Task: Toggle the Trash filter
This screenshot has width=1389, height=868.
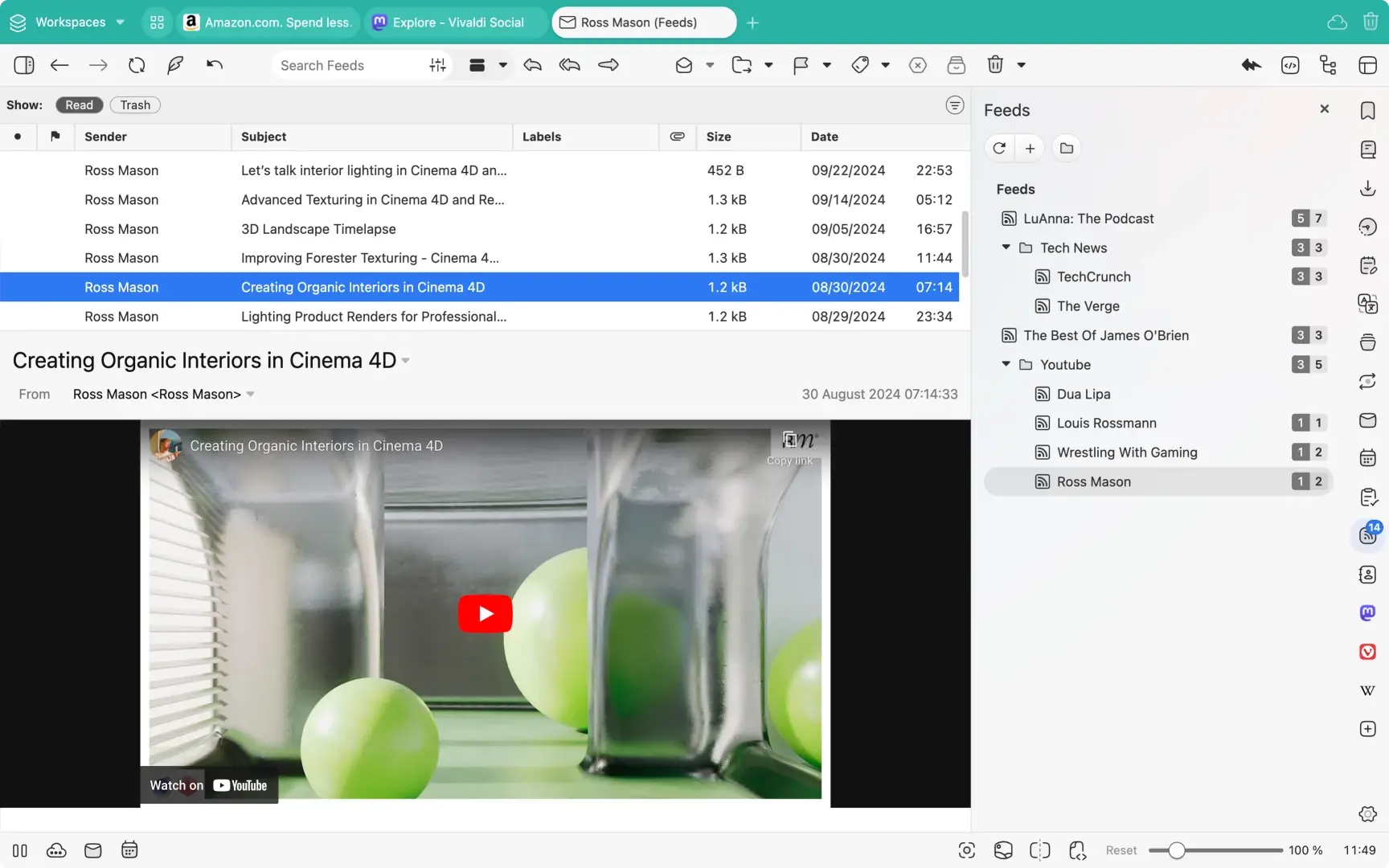Action: [134, 104]
